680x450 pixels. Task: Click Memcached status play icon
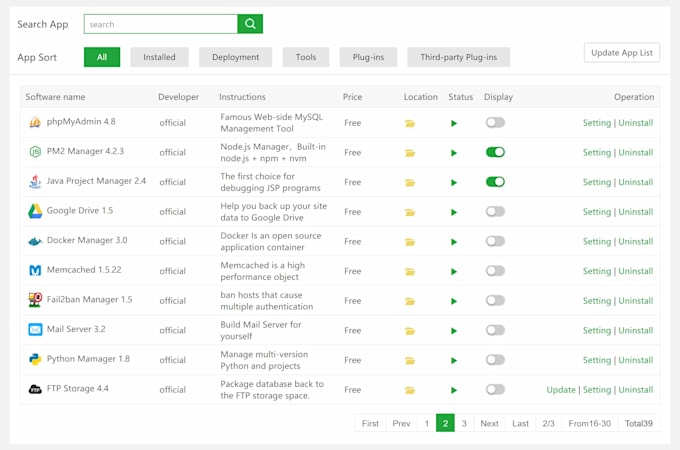pyautogui.click(x=454, y=272)
